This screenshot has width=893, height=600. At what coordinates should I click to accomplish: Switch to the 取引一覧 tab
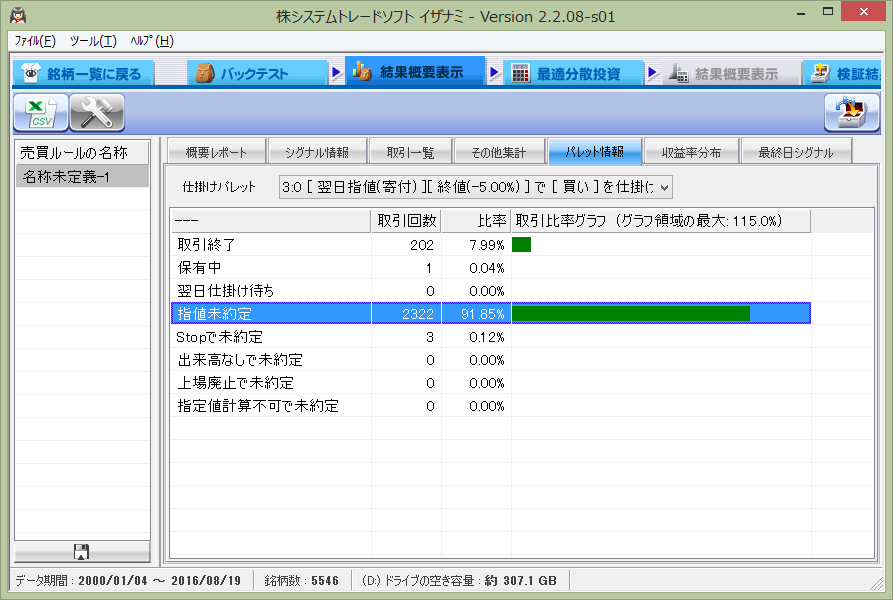click(411, 152)
